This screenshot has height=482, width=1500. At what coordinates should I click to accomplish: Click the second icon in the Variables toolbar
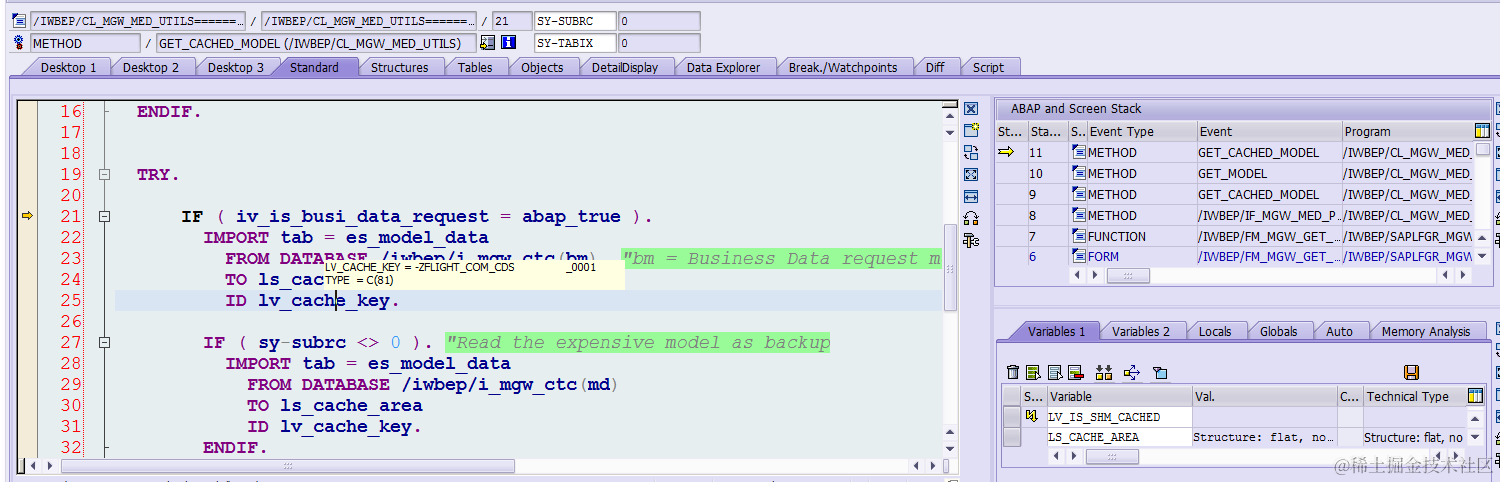click(x=1033, y=372)
